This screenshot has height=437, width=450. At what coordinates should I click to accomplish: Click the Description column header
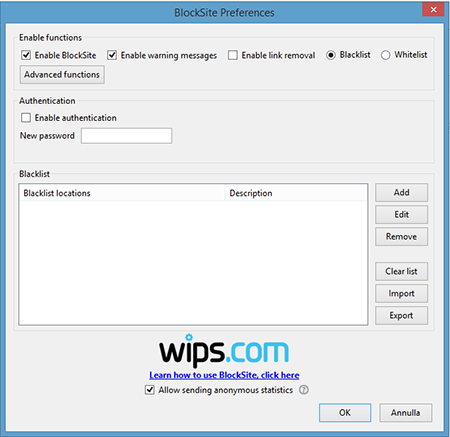click(296, 193)
